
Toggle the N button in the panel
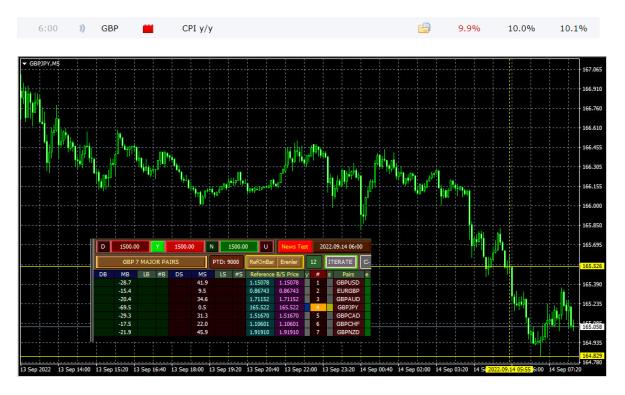coord(212,247)
